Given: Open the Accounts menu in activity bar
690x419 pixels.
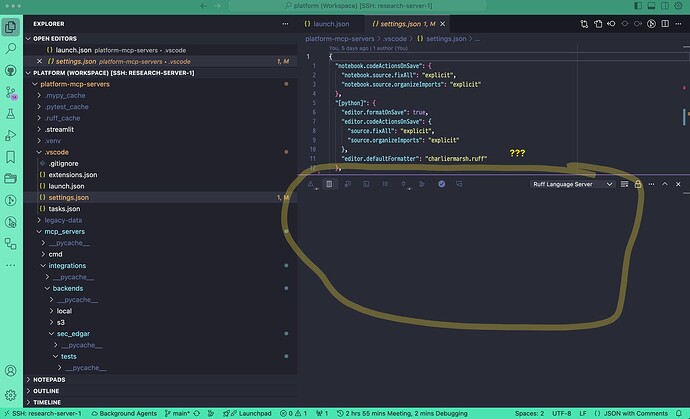Looking at the screenshot, I should [x=11, y=371].
